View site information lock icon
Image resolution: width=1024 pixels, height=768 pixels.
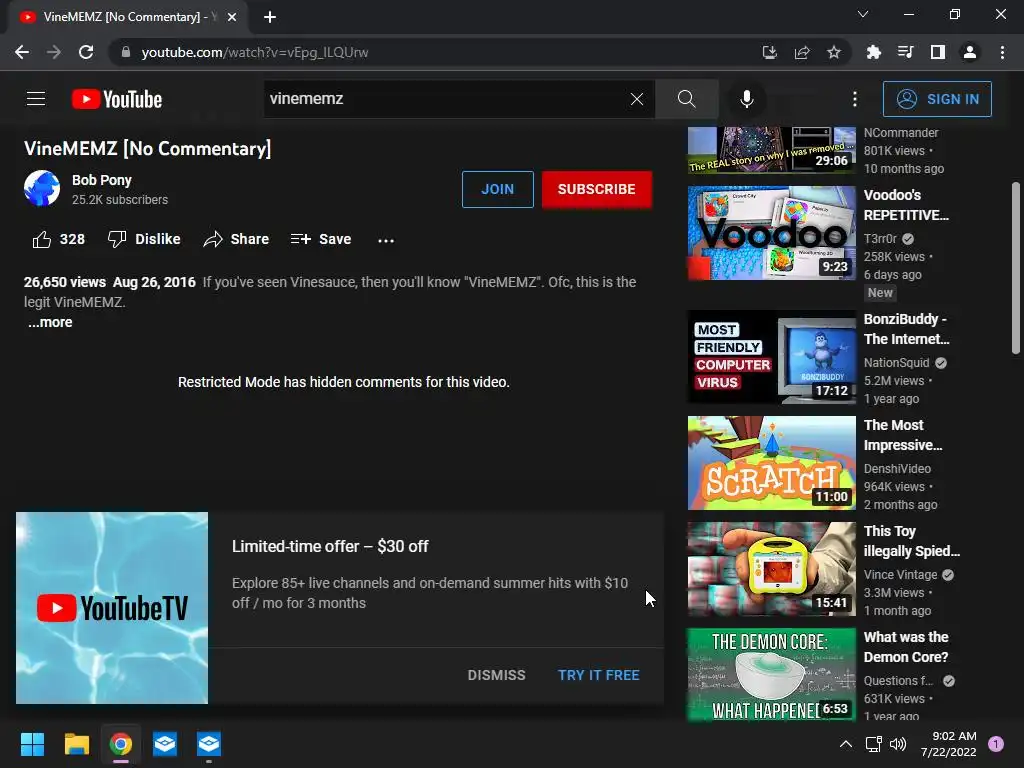click(126, 52)
